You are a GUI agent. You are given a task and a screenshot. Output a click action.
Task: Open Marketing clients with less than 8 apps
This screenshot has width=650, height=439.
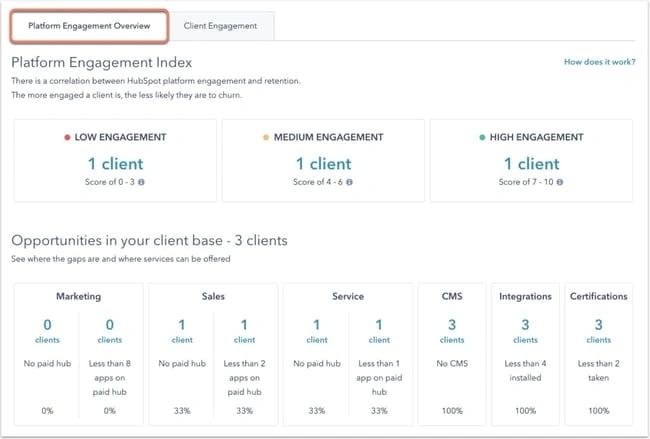click(110, 331)
